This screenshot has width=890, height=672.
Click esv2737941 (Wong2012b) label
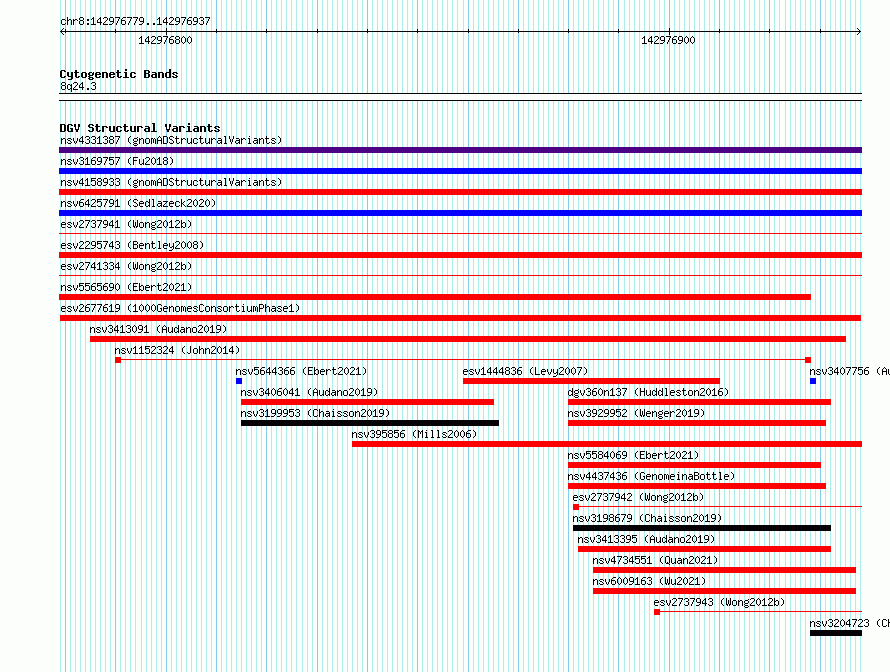pos(126,224)
